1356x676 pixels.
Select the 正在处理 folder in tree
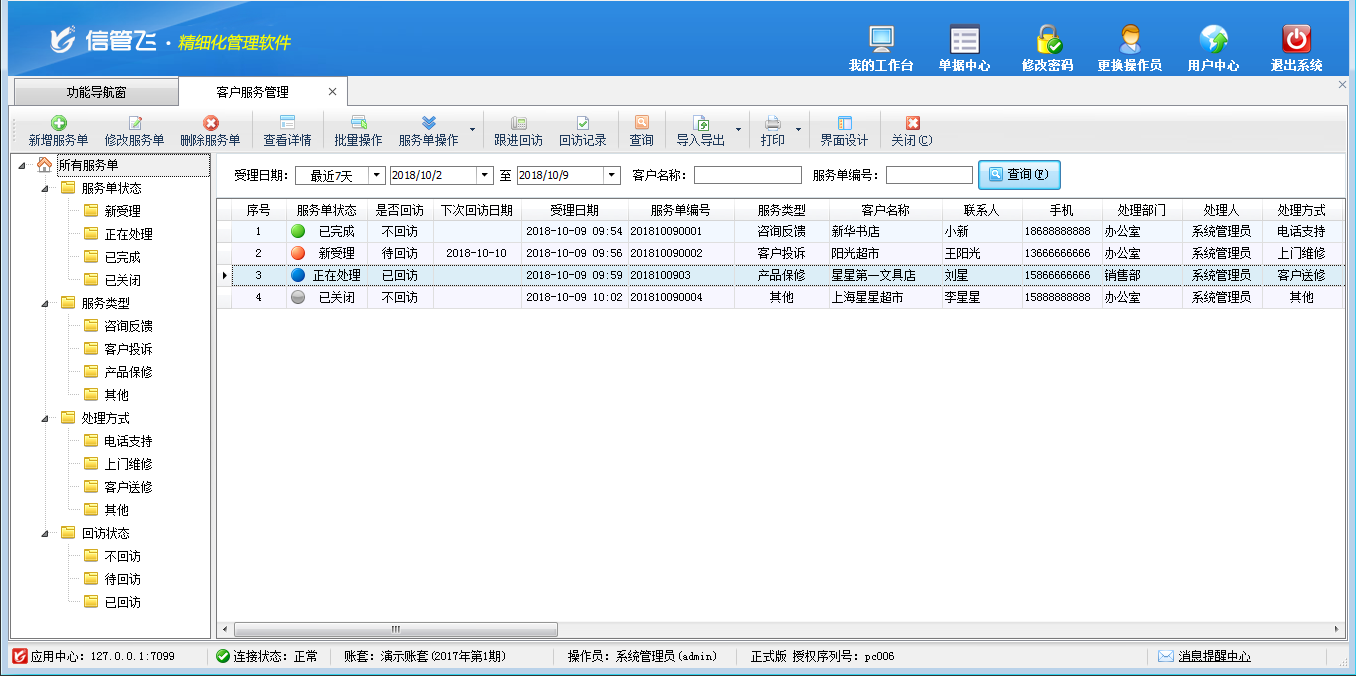pyautogui.click(x=128, y=234)
